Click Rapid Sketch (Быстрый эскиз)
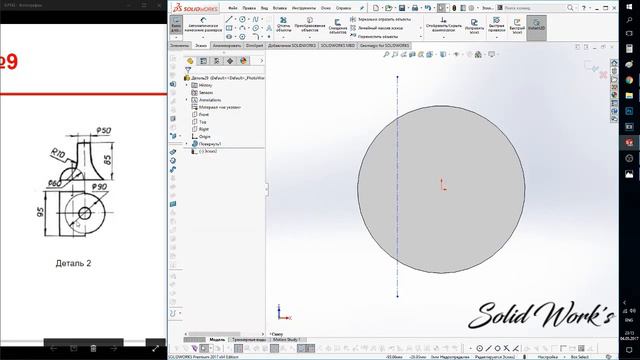 (517, 26)
